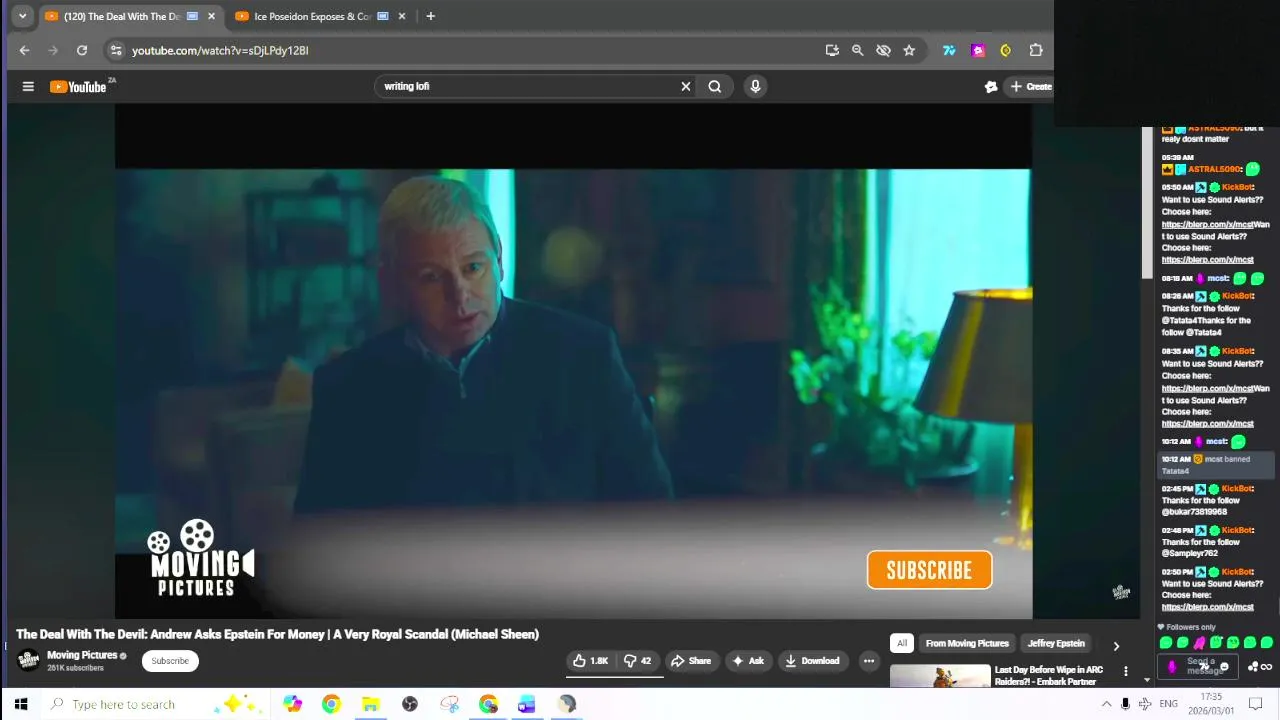Open File Explorer from the taskbar

pos(370,704)
